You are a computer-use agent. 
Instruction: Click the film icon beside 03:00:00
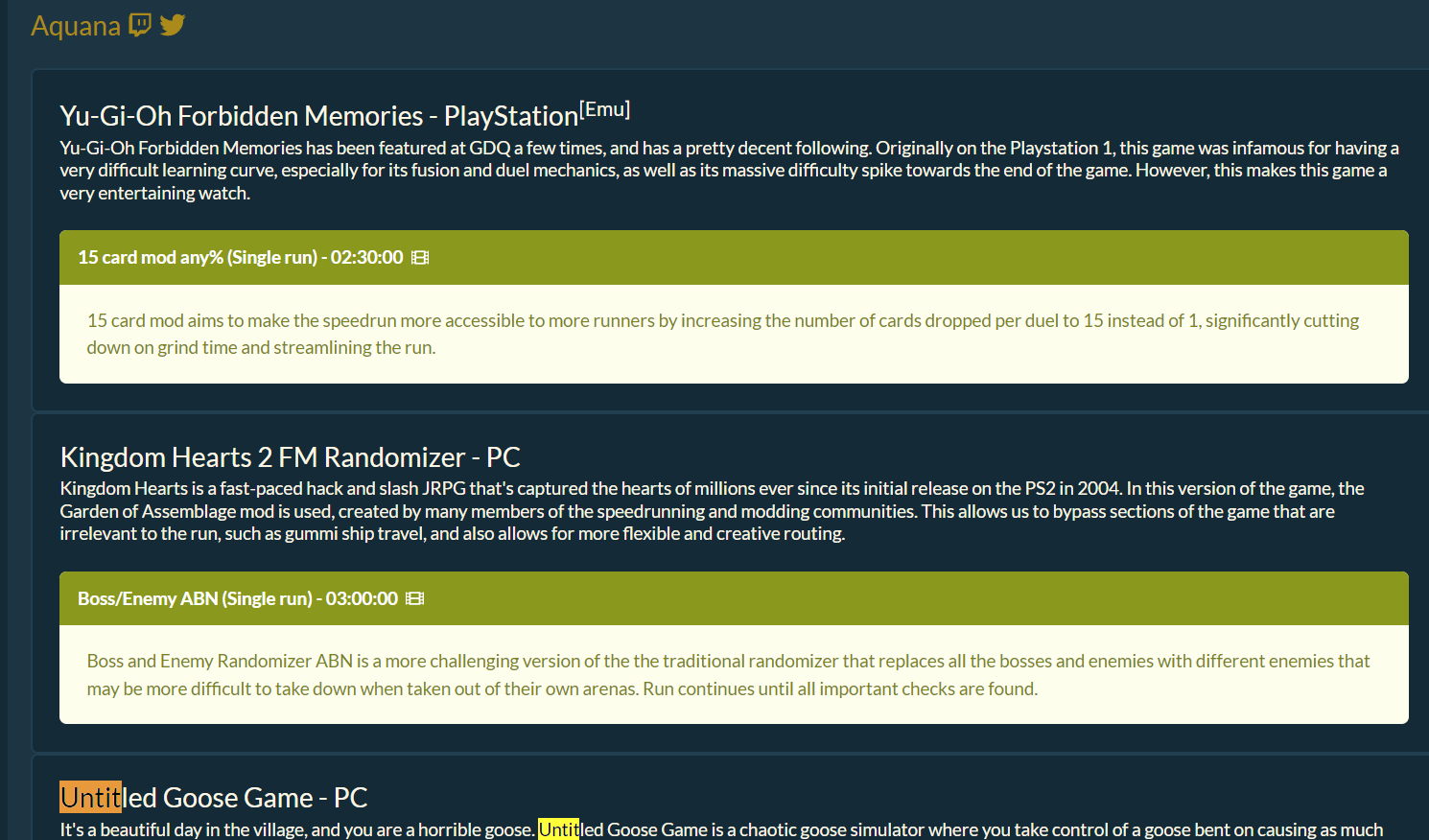(414, 598)
